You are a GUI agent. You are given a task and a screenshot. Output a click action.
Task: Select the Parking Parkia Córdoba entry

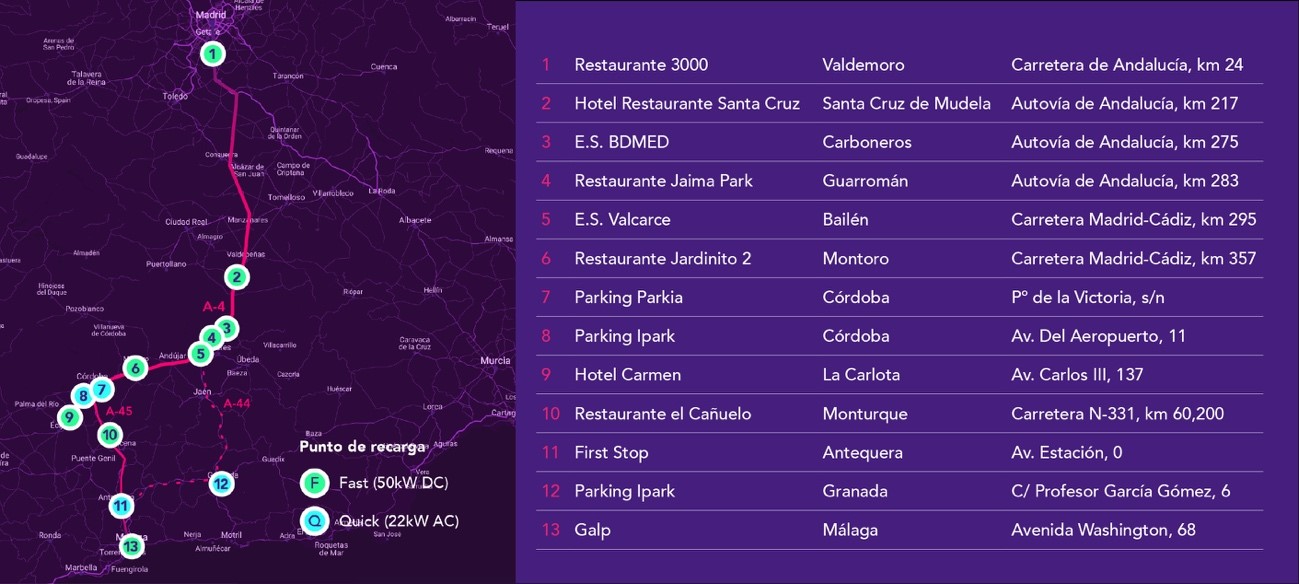(x=628, y=297)
